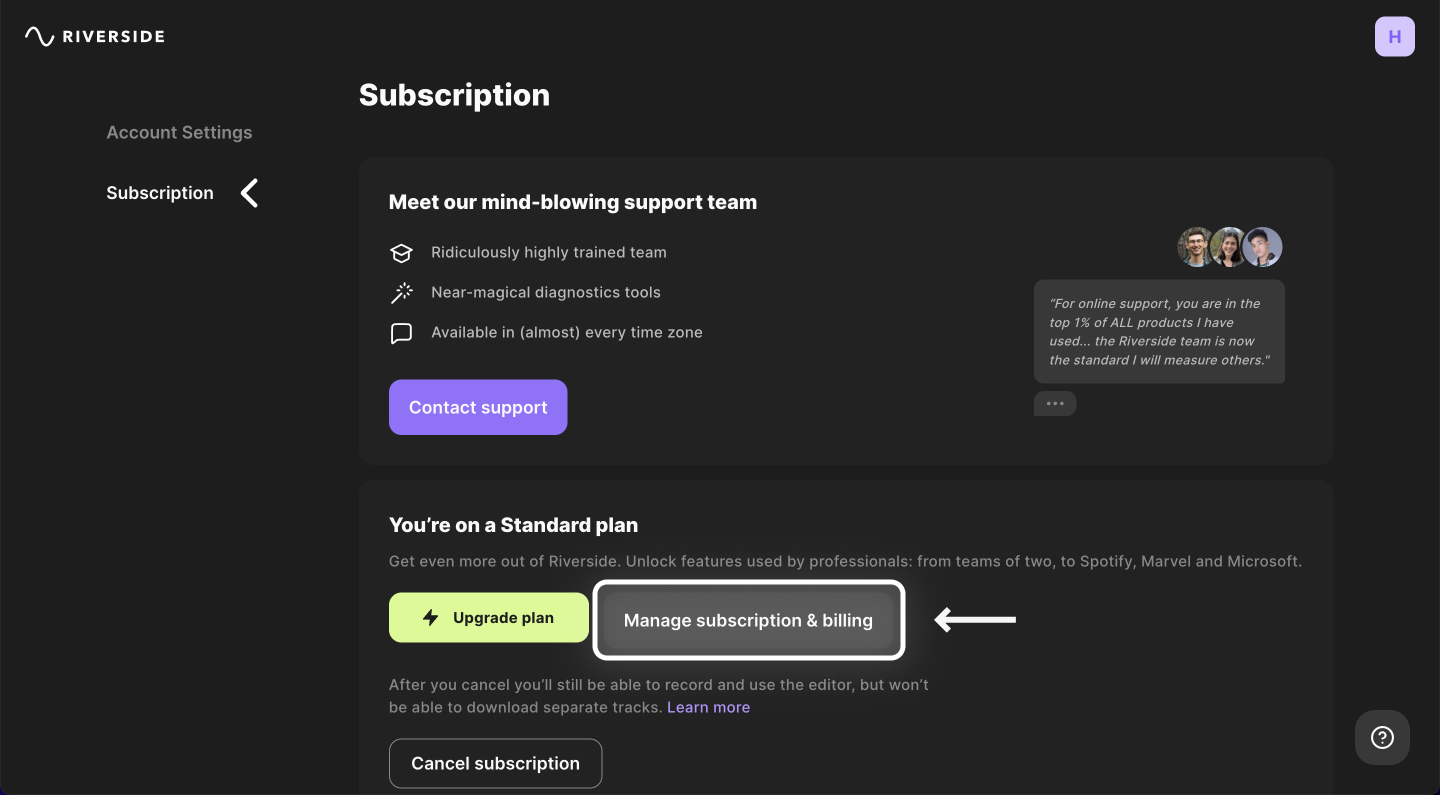Click the Riverside logo
Viewport: 1440px width, 795px height.
[x=95, y=37]
